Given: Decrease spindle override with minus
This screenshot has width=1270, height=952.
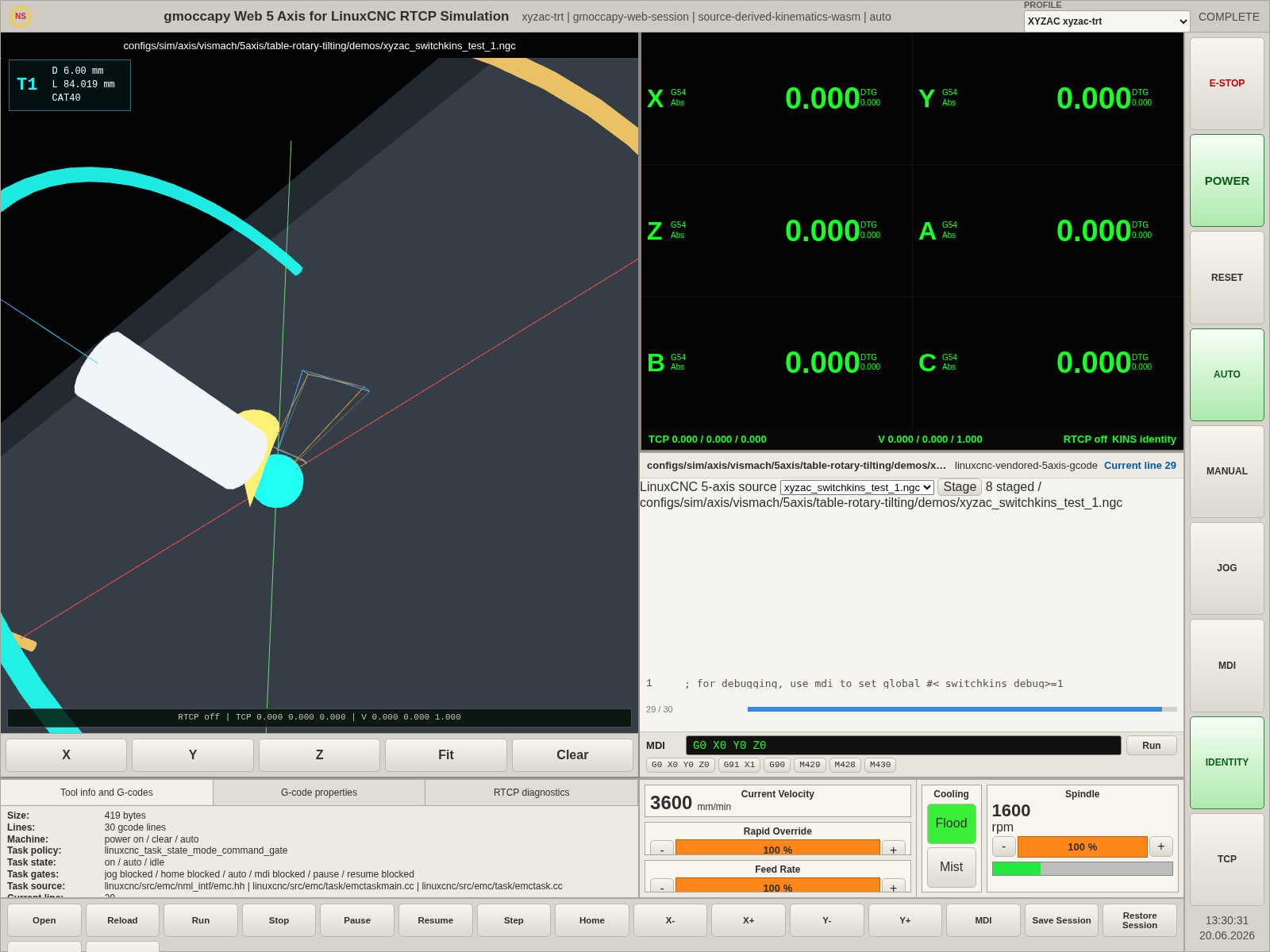Looking at the screenshot, I should click(1003, 846).
